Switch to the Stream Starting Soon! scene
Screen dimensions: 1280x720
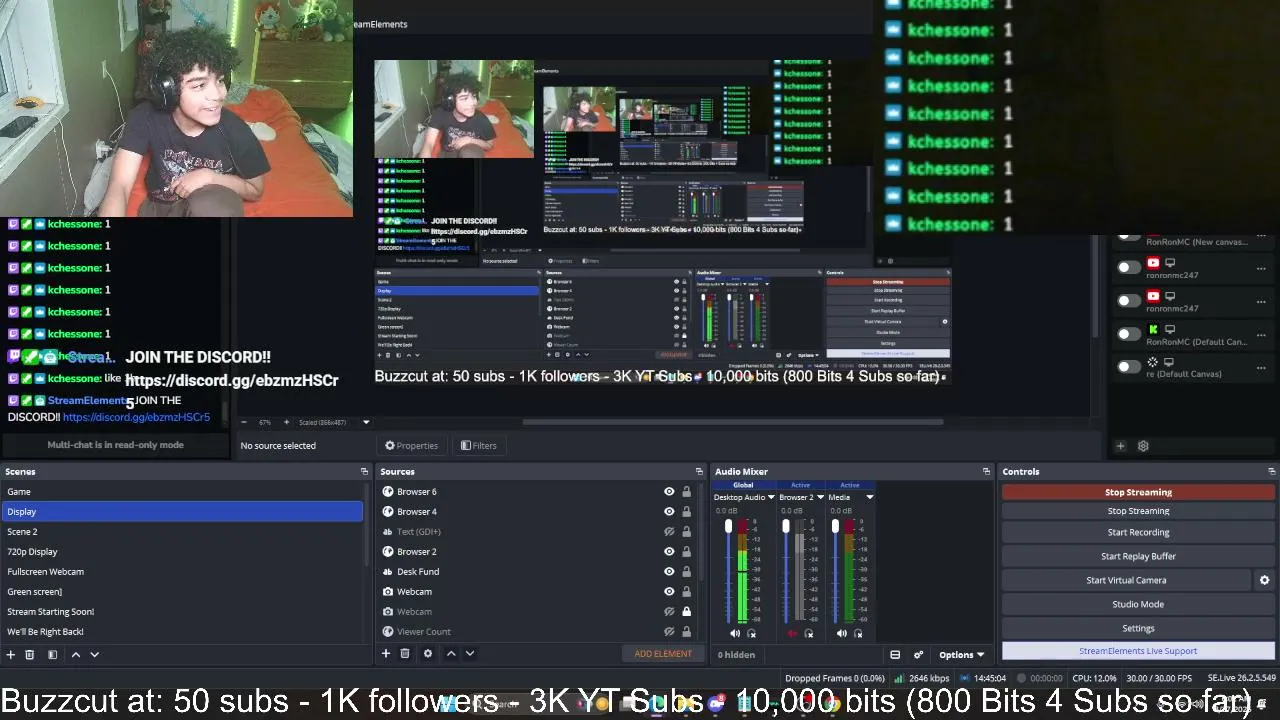pyautogui.click(x=182, y=612)
